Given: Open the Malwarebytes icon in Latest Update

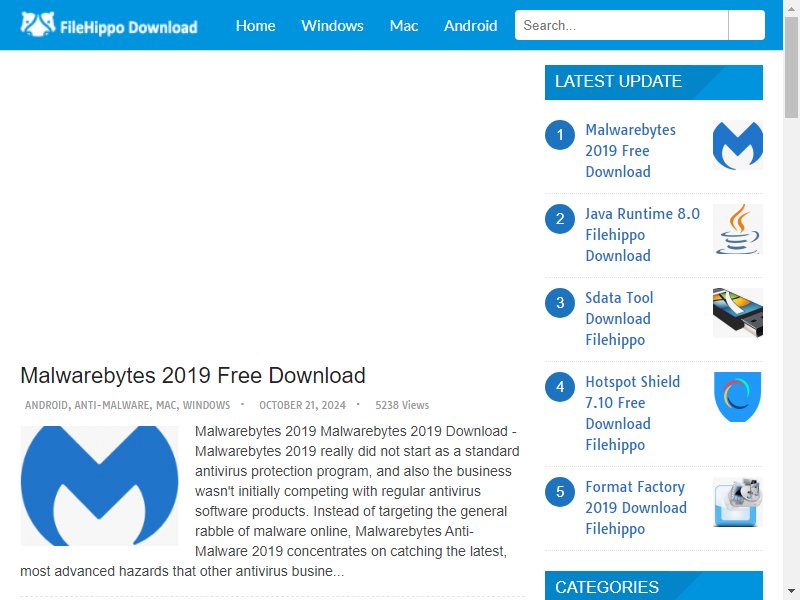Looking at the screenshot, I should (737, 145).
